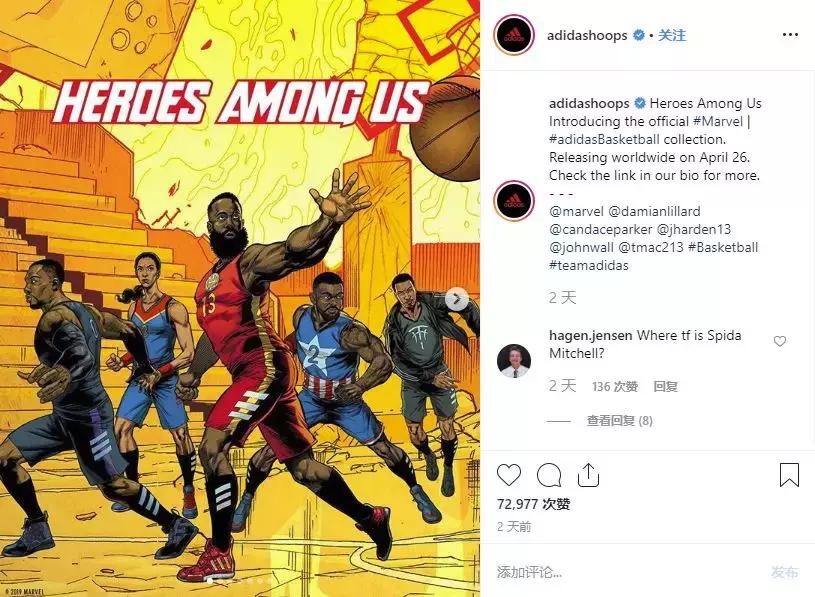Viewport: 815px width, 597px height.
Task: Like hagen.jensen's comment with small heart
Action: [x=780, y=341]
